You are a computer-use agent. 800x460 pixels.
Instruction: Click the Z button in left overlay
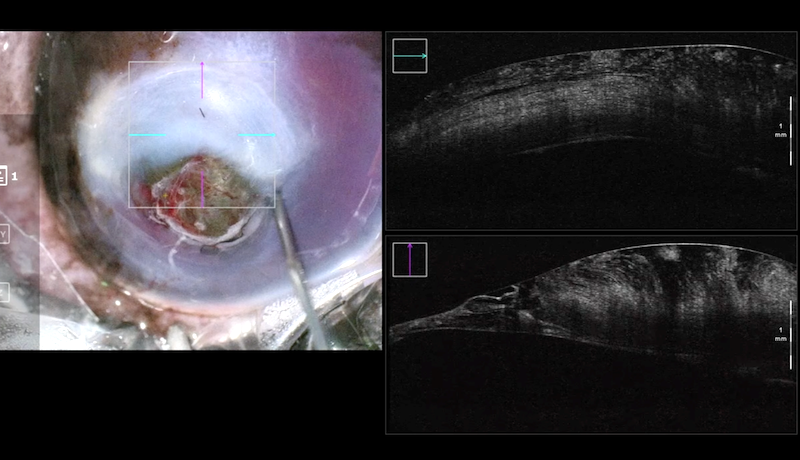pyautogui.click(x=3, y=292)
